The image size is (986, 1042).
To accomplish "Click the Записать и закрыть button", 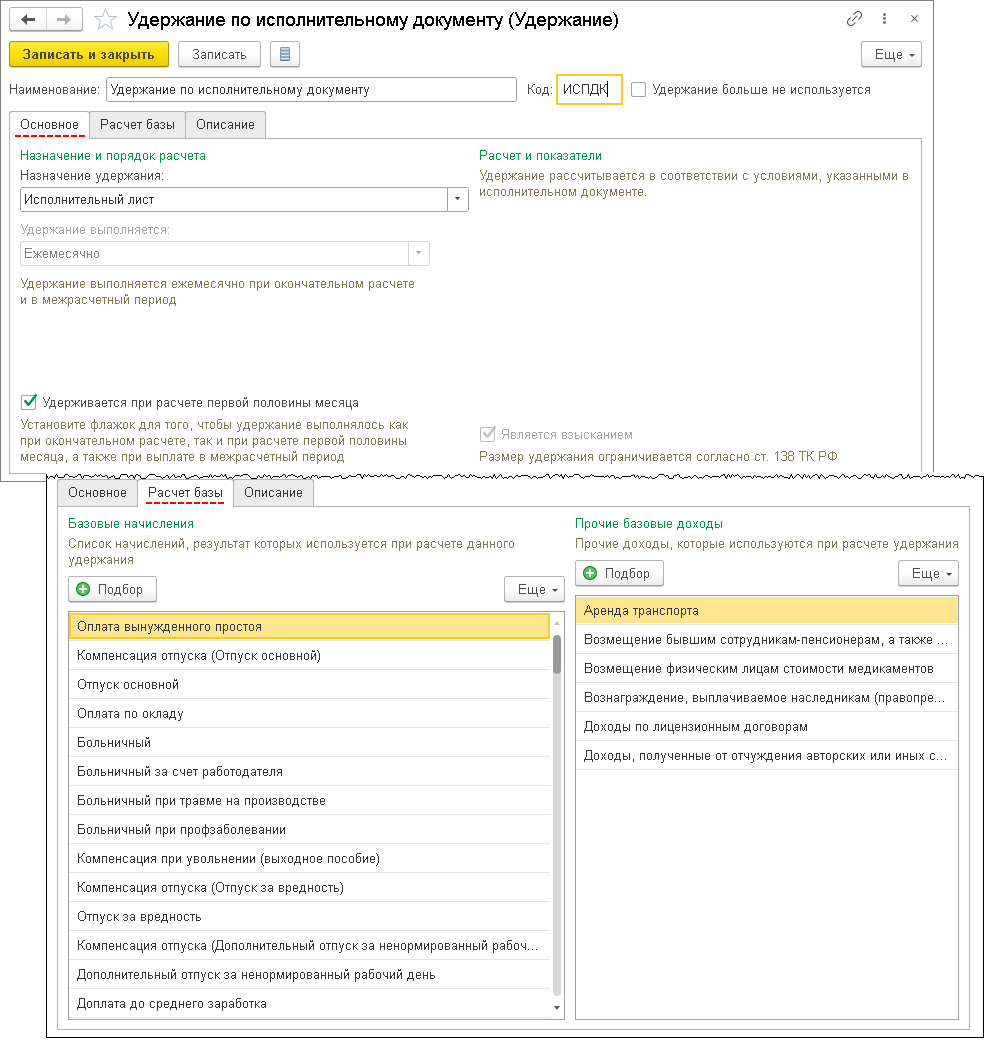I will (x=88, y=54).
